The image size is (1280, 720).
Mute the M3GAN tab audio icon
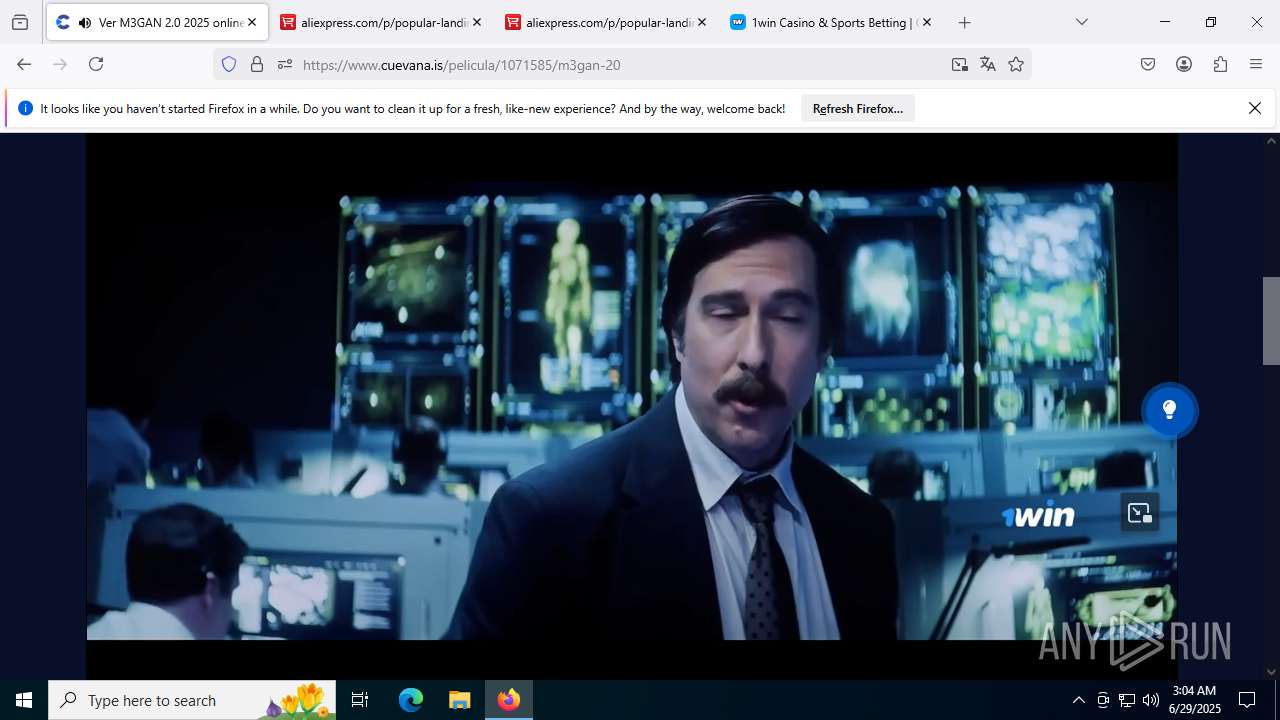[x=84, y=22]
